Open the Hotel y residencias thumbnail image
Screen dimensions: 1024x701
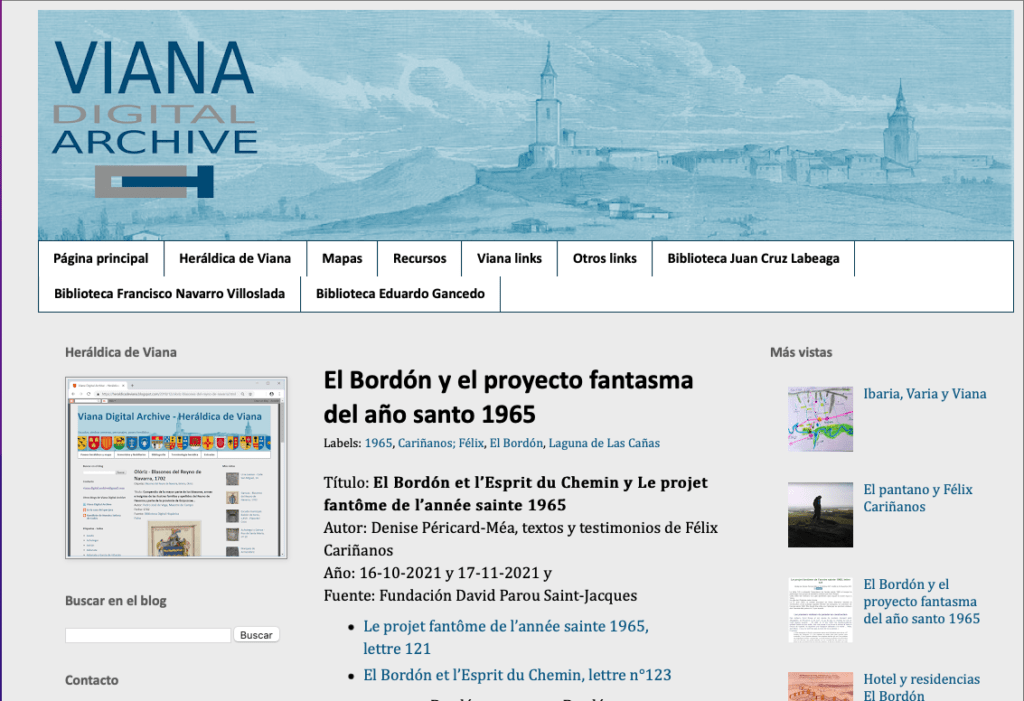click(820, 686)
